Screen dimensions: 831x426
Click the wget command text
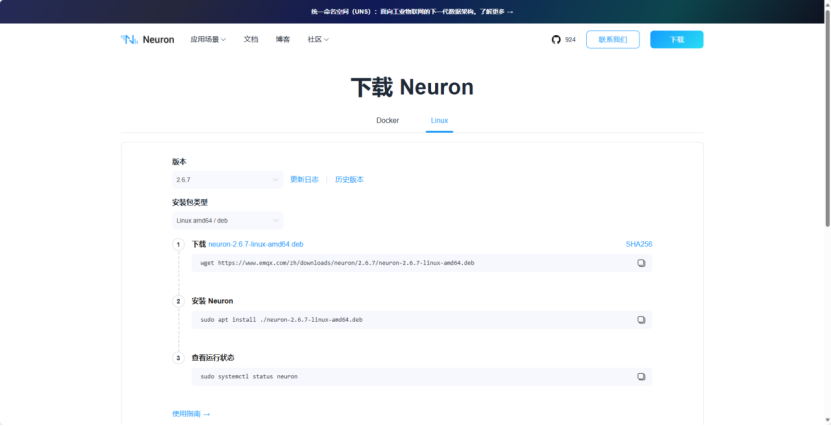tap(337, 263)
